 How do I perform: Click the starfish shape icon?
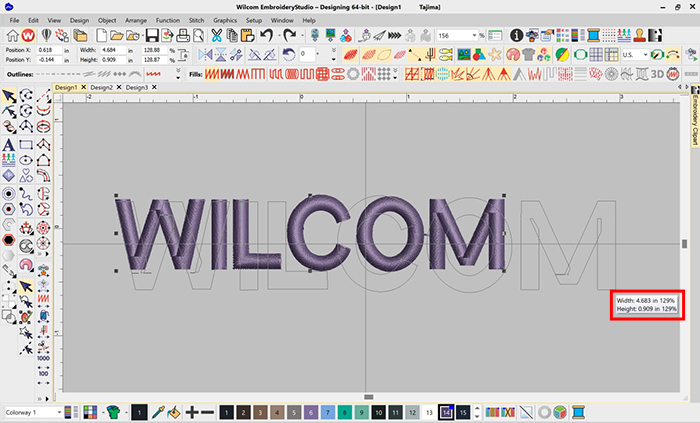coord(495,55)
